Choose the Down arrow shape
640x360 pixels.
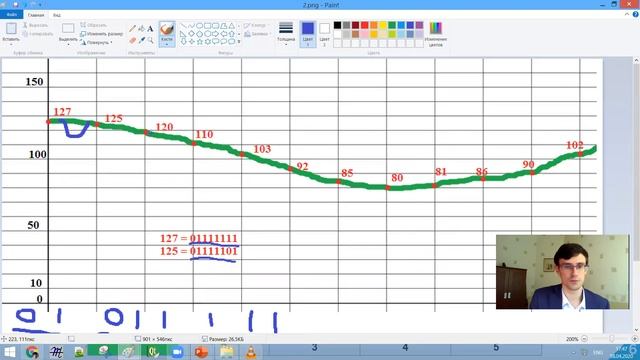[x=183, y=41]
